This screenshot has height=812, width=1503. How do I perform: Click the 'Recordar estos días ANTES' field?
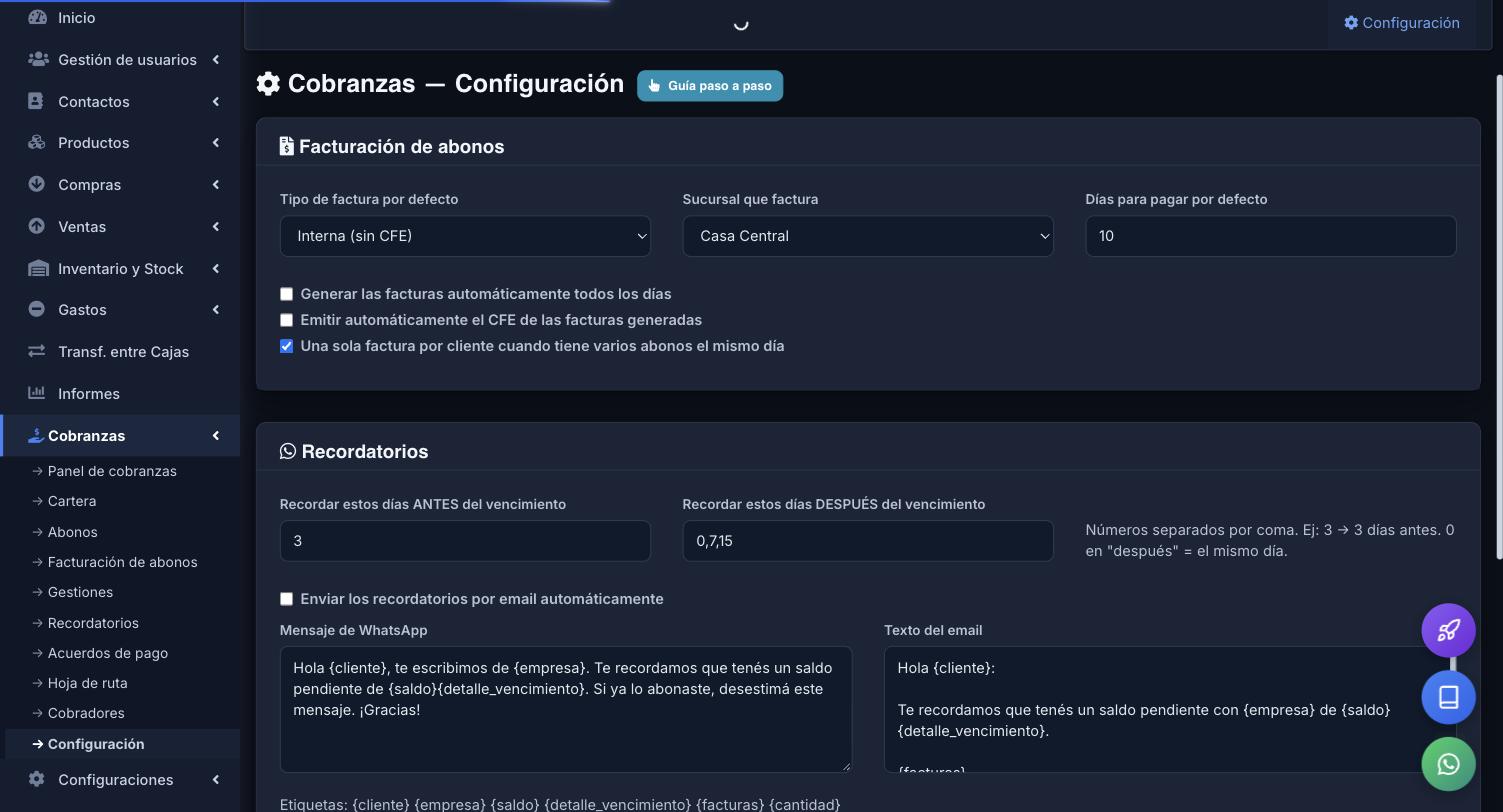pos(465,541)
